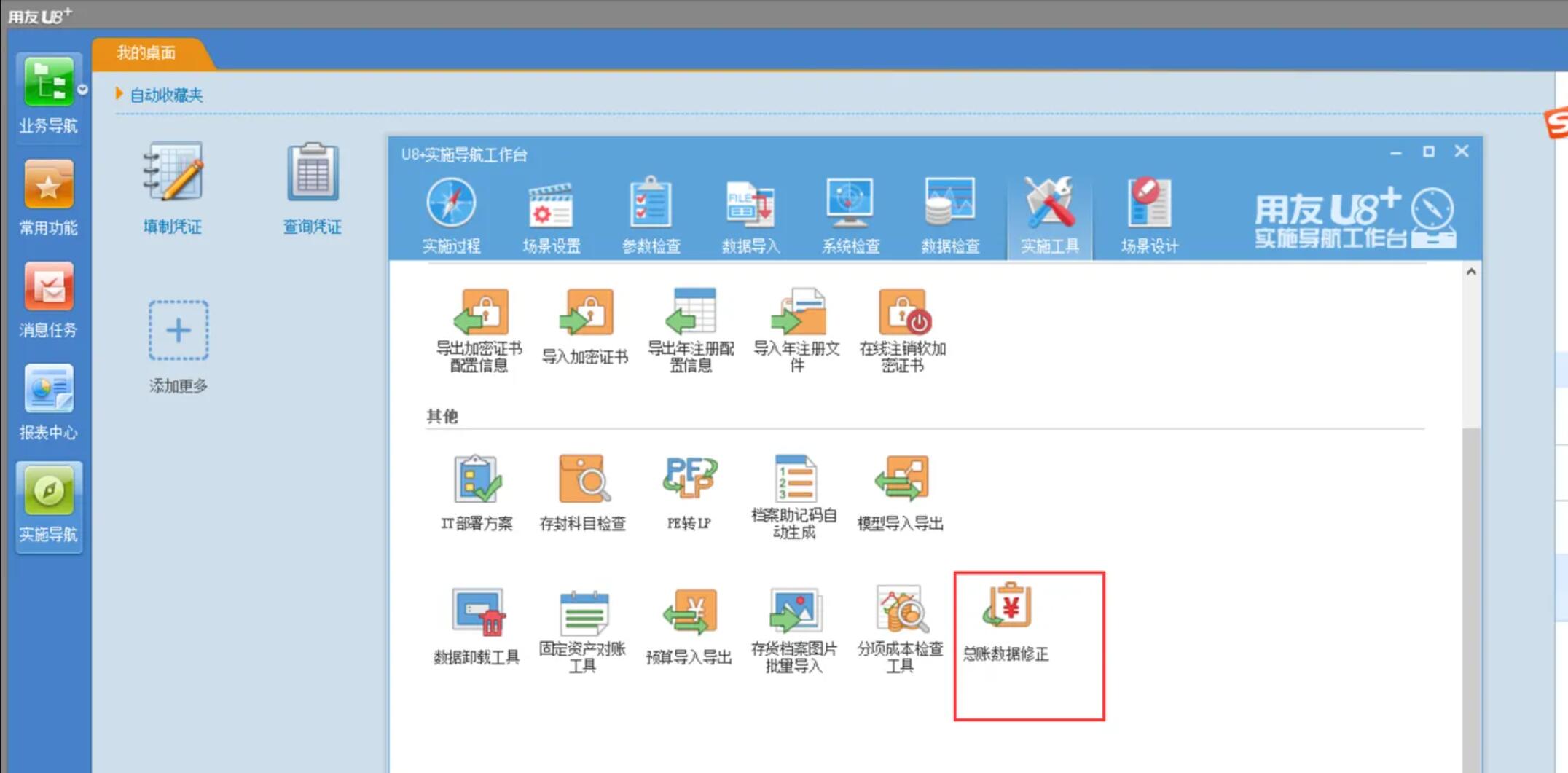
Task: Switch to the 我的桌面 tab
Action: coord(146,52)
